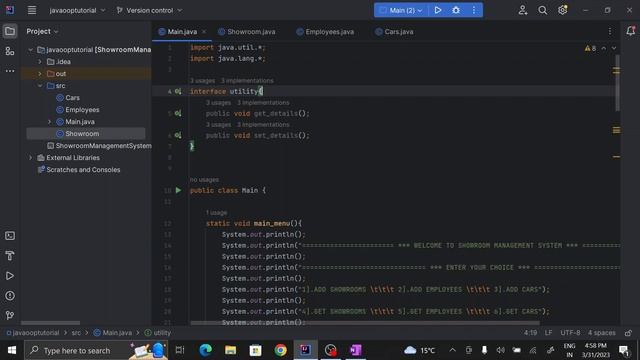The image size is (640, 360).
Task: Open editor tabs options menu
Action: (x=610, y=31)
